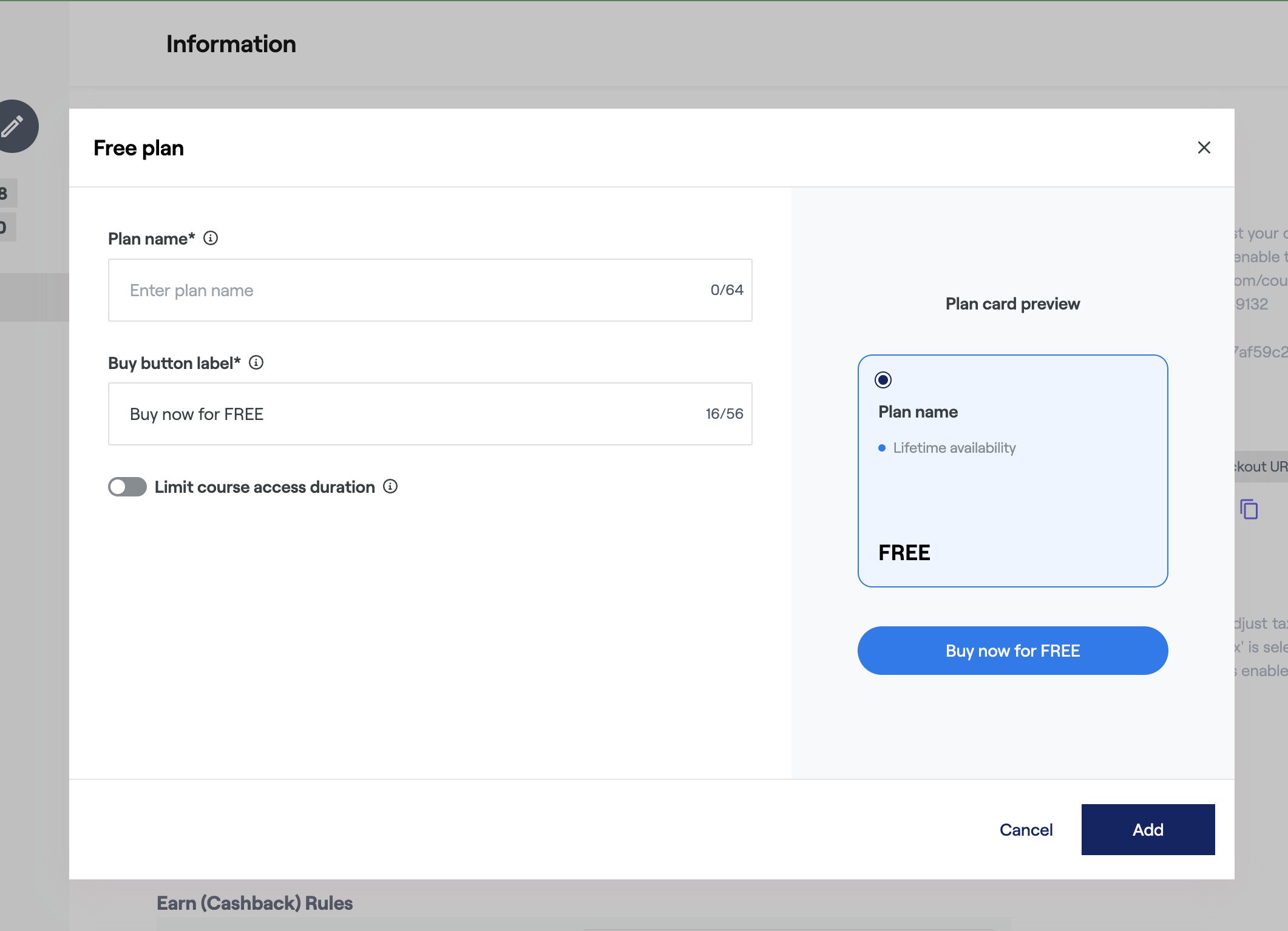Click the Free plan dialog title
The height and width of the screenshot is (931, 1288).
[x=138, y=148]
